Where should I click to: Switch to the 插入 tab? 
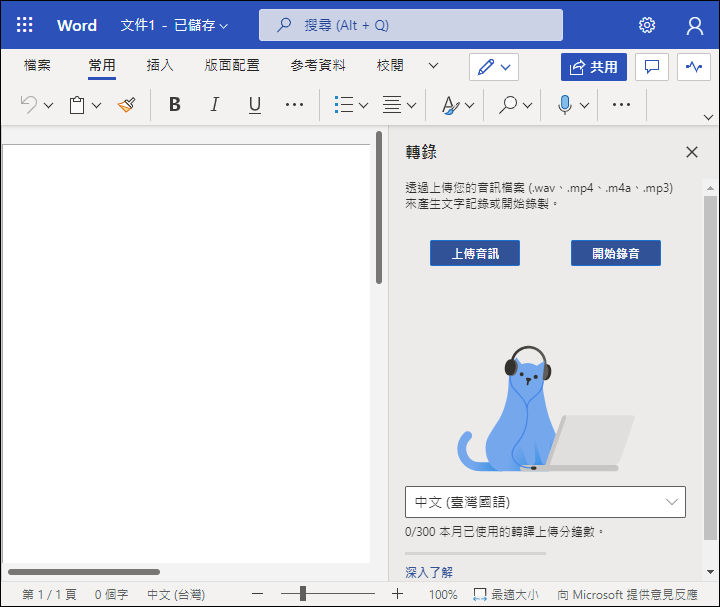click(160, 65)
